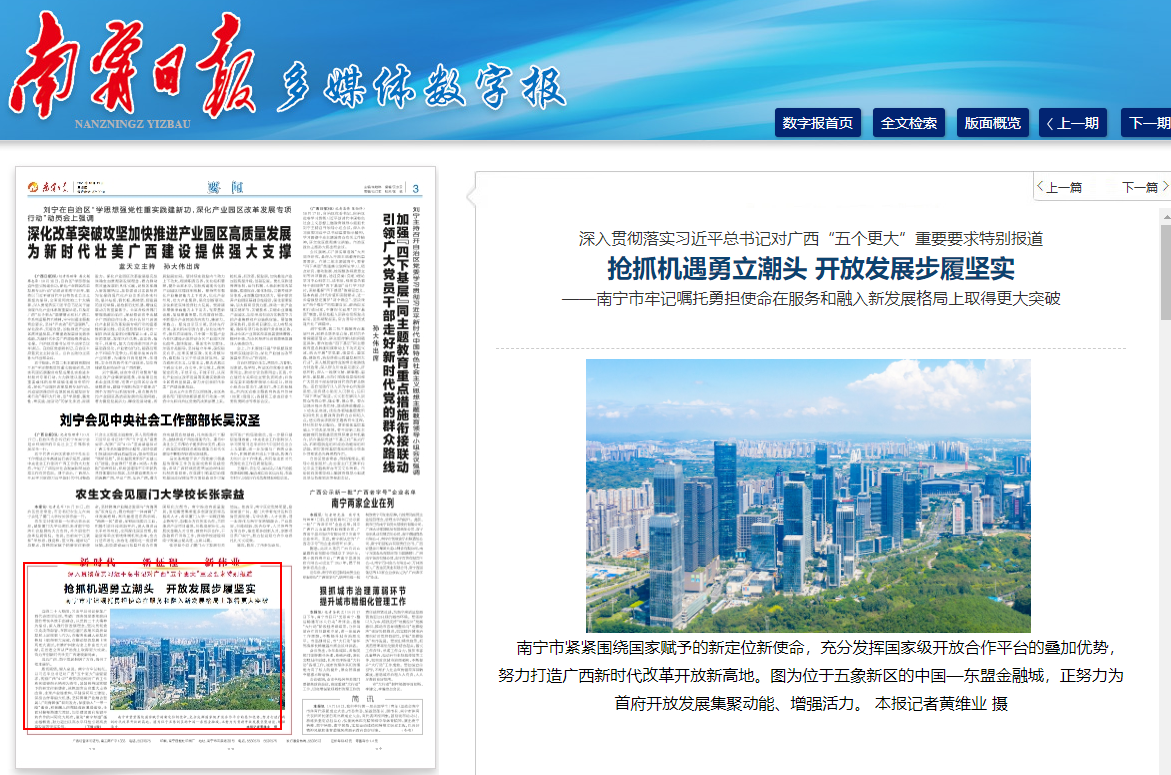Open the 数字报首页 home page
Viewport: 1171px width, 775px height.
[x=818, y=123]
